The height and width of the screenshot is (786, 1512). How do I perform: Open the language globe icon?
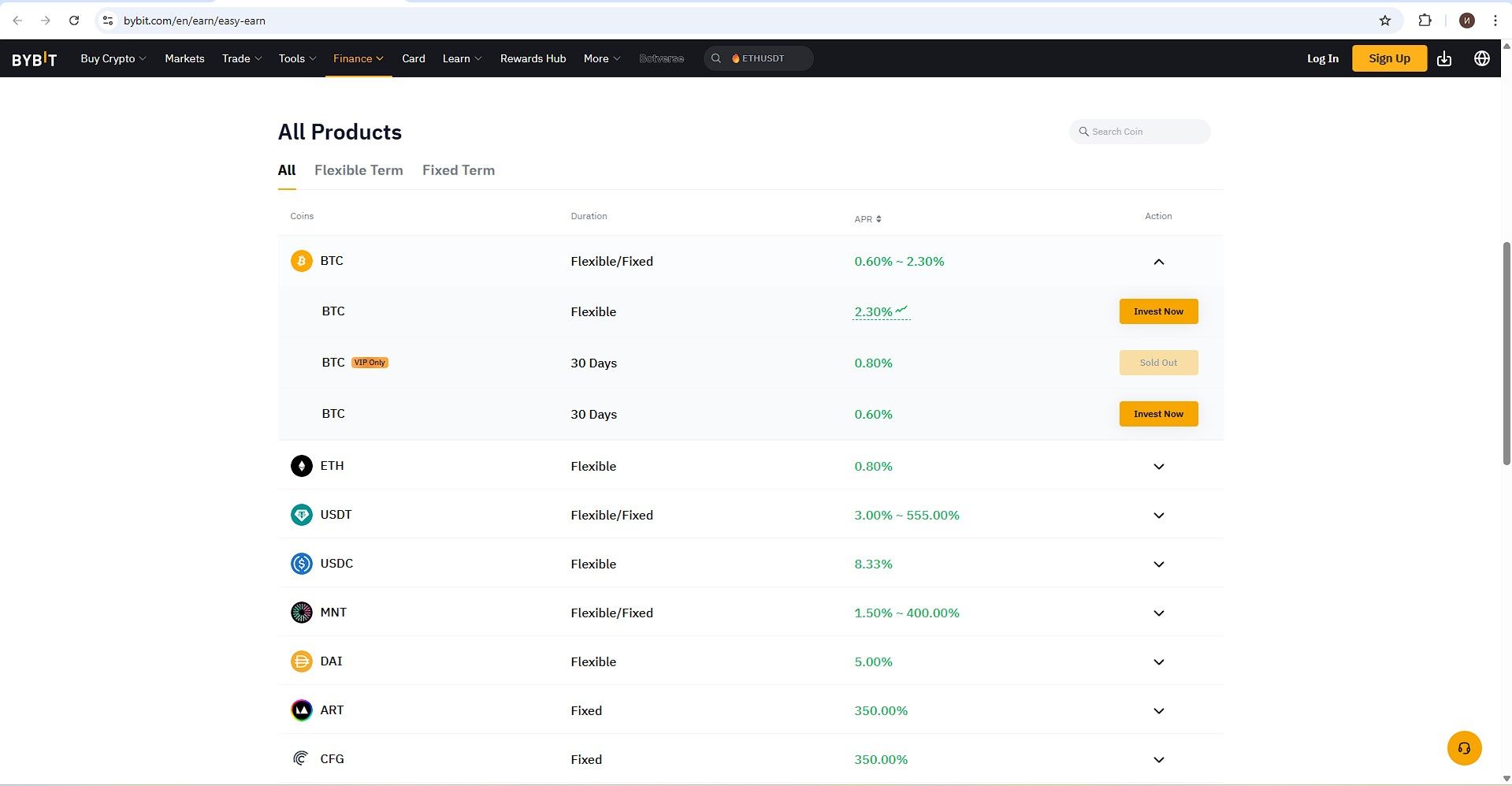click(x=1481, y=59)
